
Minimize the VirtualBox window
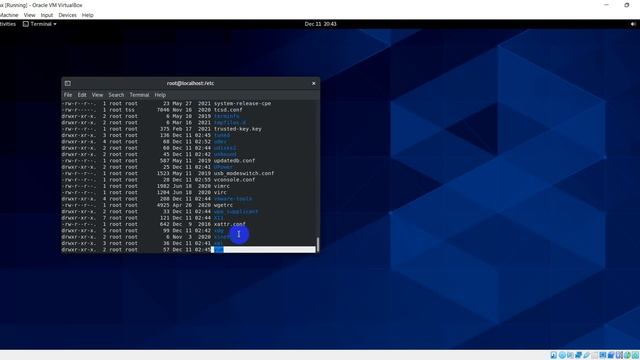click(x=606, y=5)
